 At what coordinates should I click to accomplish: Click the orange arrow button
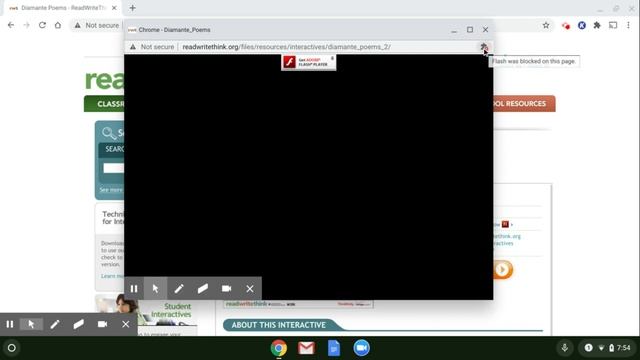502,270
